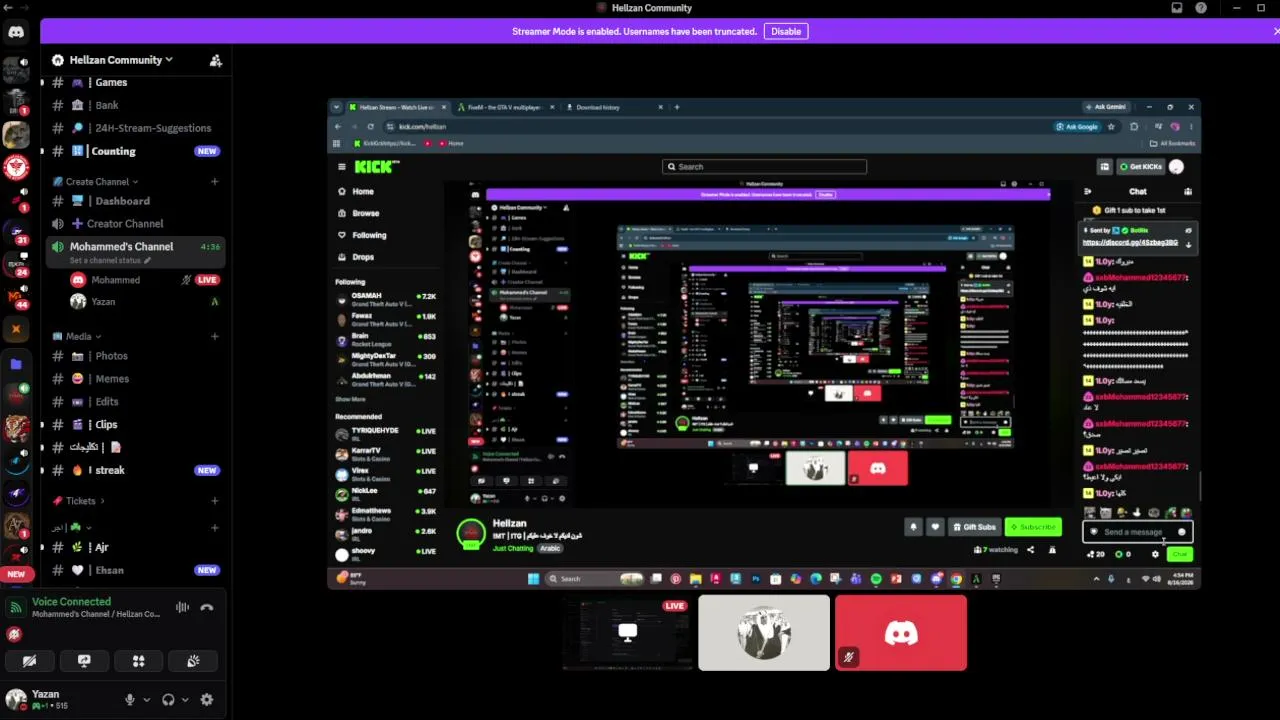1280x720 pixels.
Task: Click Gift Subs on the streamed Kick page
Action: [974, 527]
